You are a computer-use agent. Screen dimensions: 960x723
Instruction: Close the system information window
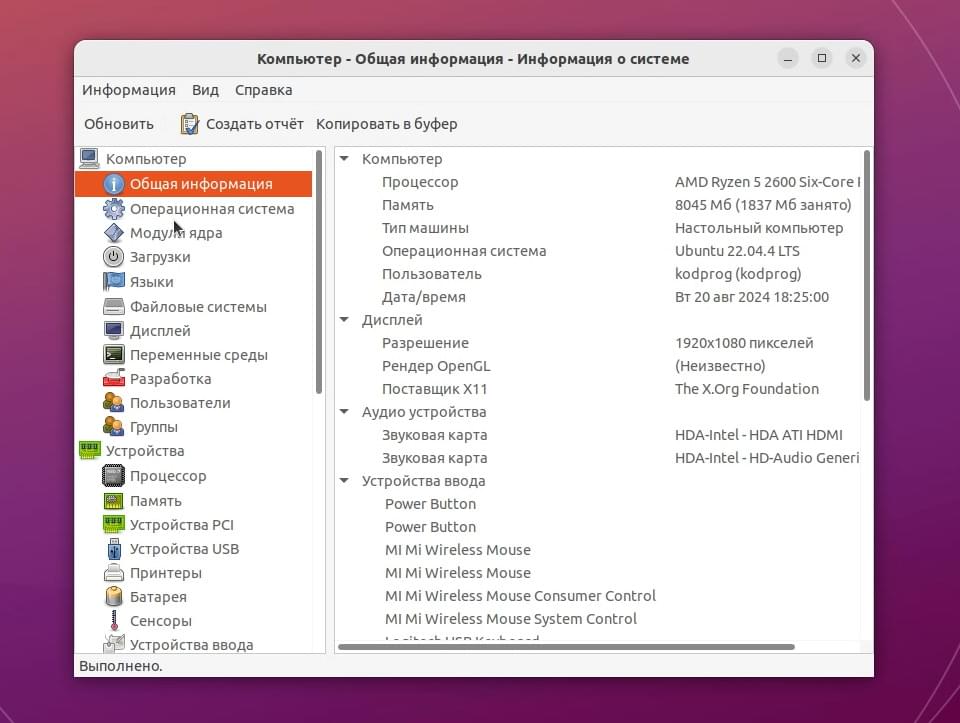[856, 58]
